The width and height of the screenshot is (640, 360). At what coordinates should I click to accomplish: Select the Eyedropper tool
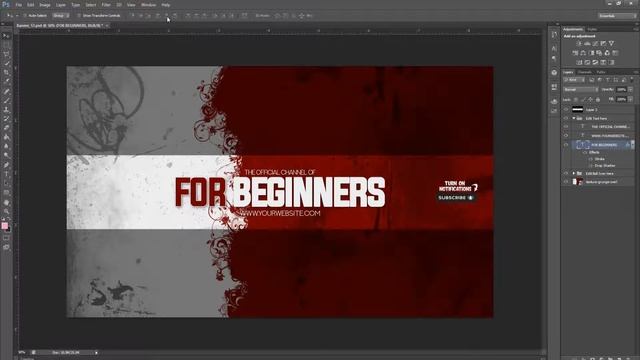(x=6, y=81)
